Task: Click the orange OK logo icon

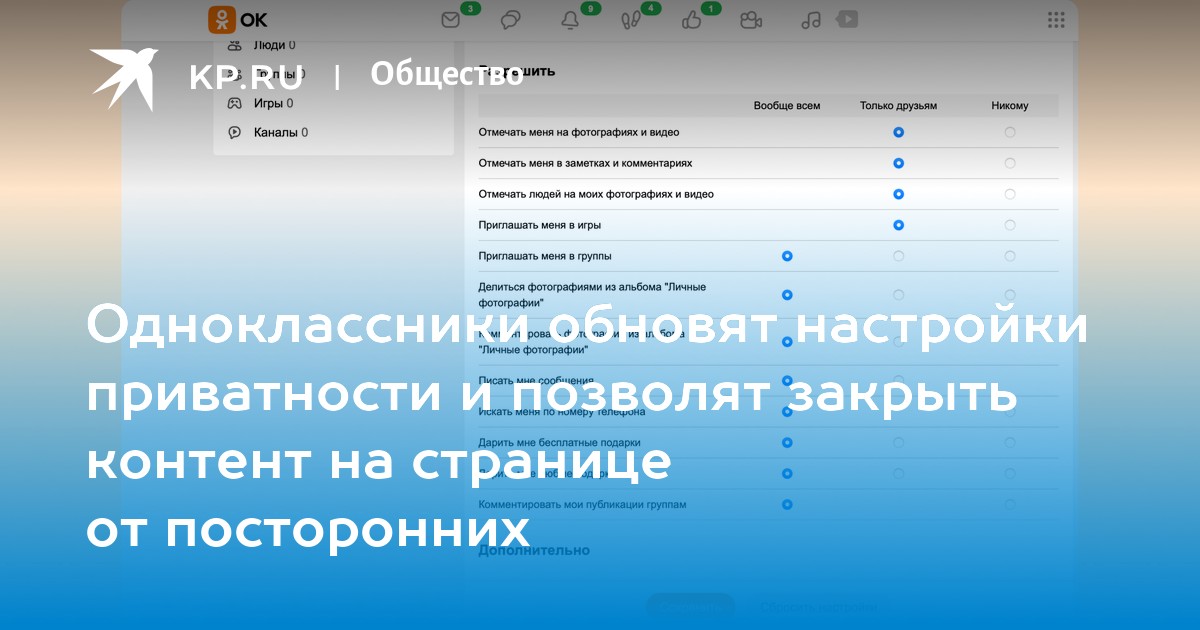Action: click(222, 19)
